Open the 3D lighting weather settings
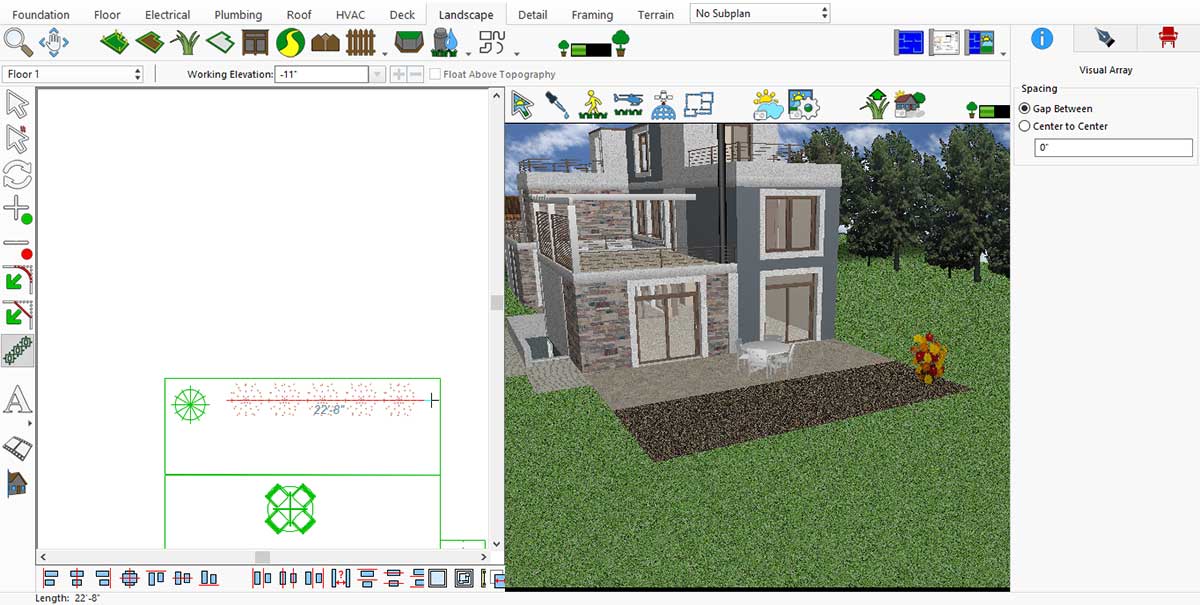Screen dimensions: 1200x605 click(767, 105)
